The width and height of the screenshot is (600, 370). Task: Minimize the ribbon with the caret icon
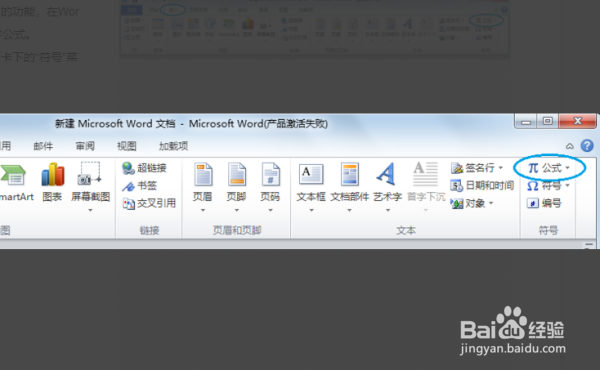click(x=570, y=146)
